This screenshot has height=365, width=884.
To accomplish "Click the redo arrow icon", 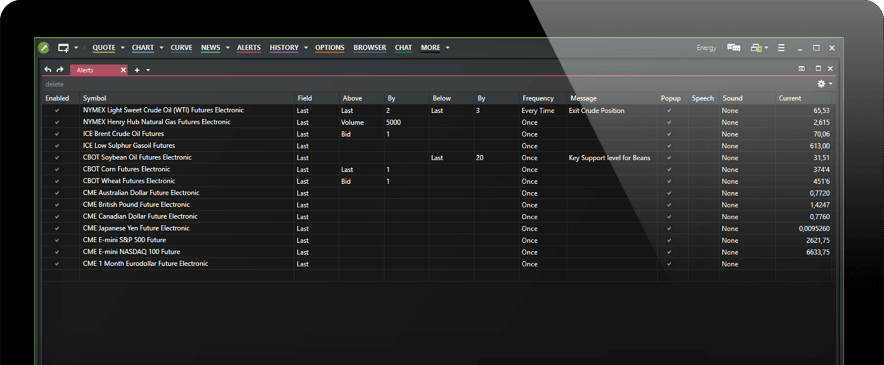I will click(x=60, y=69).
